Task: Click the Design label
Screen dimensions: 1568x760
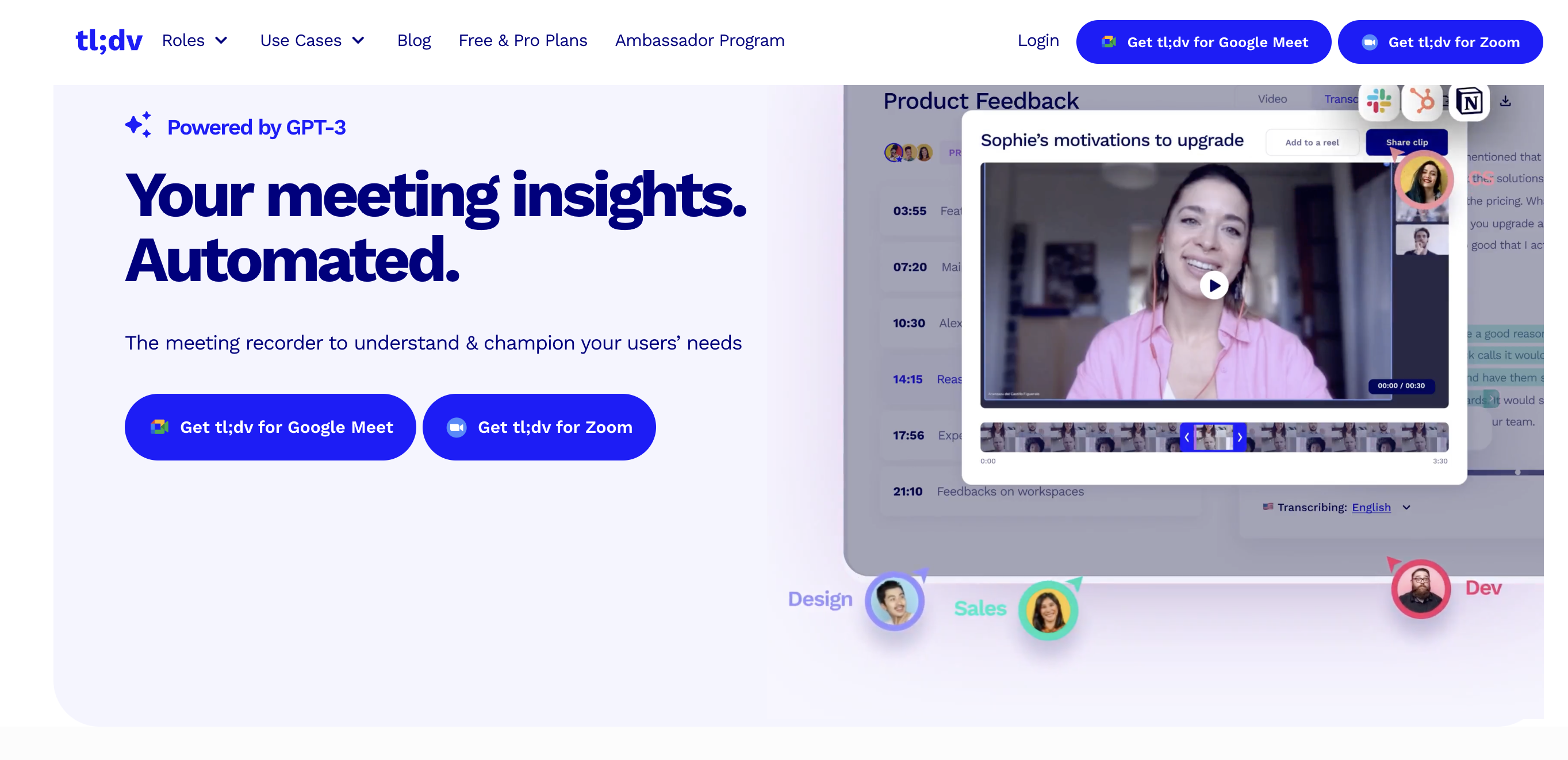Action: (x=820, y=600)
